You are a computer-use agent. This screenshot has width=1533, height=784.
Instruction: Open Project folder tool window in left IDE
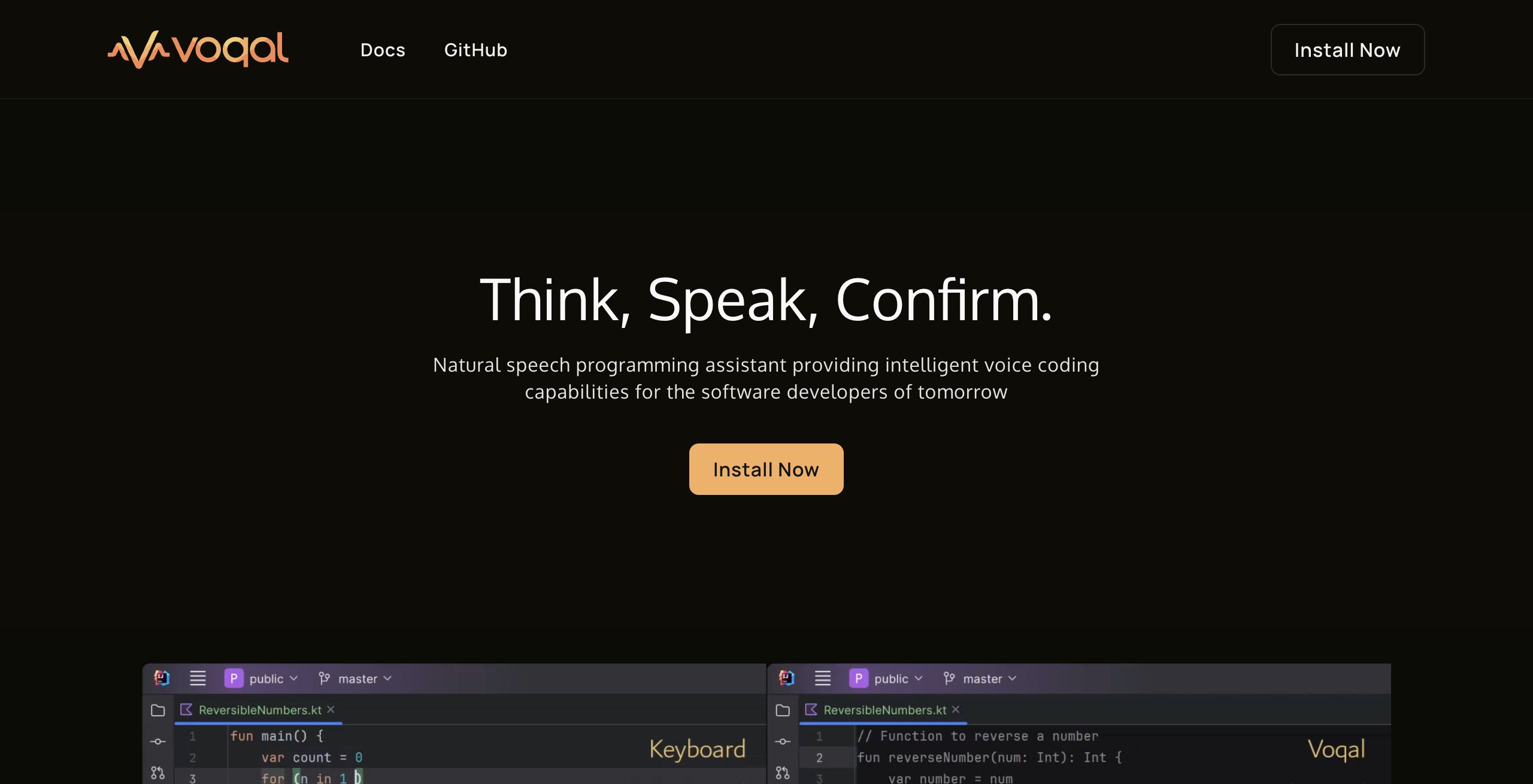pos(158,710)
